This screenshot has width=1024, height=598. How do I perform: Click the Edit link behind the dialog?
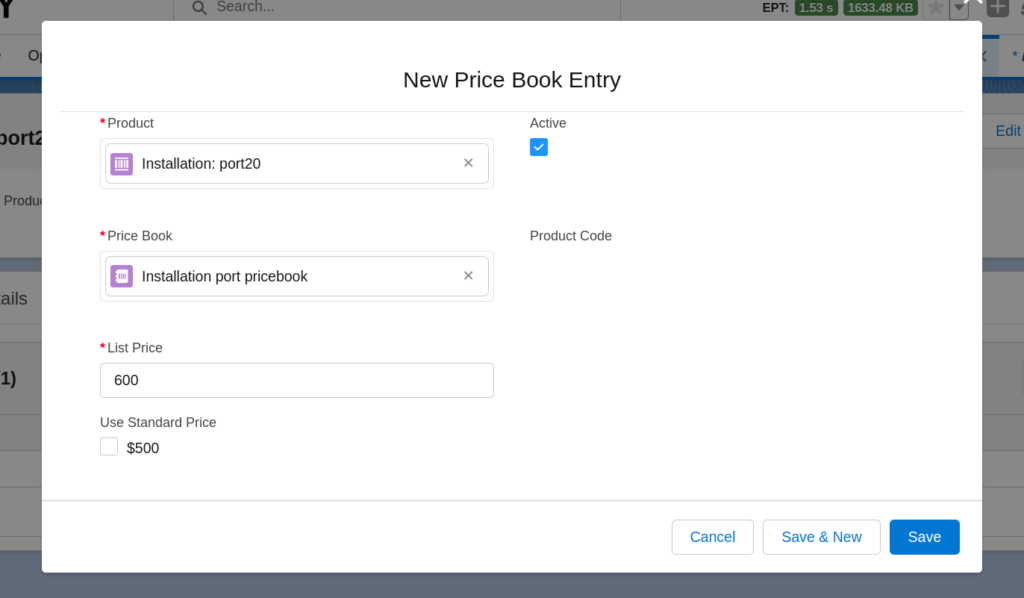[x=1007, y=130]
